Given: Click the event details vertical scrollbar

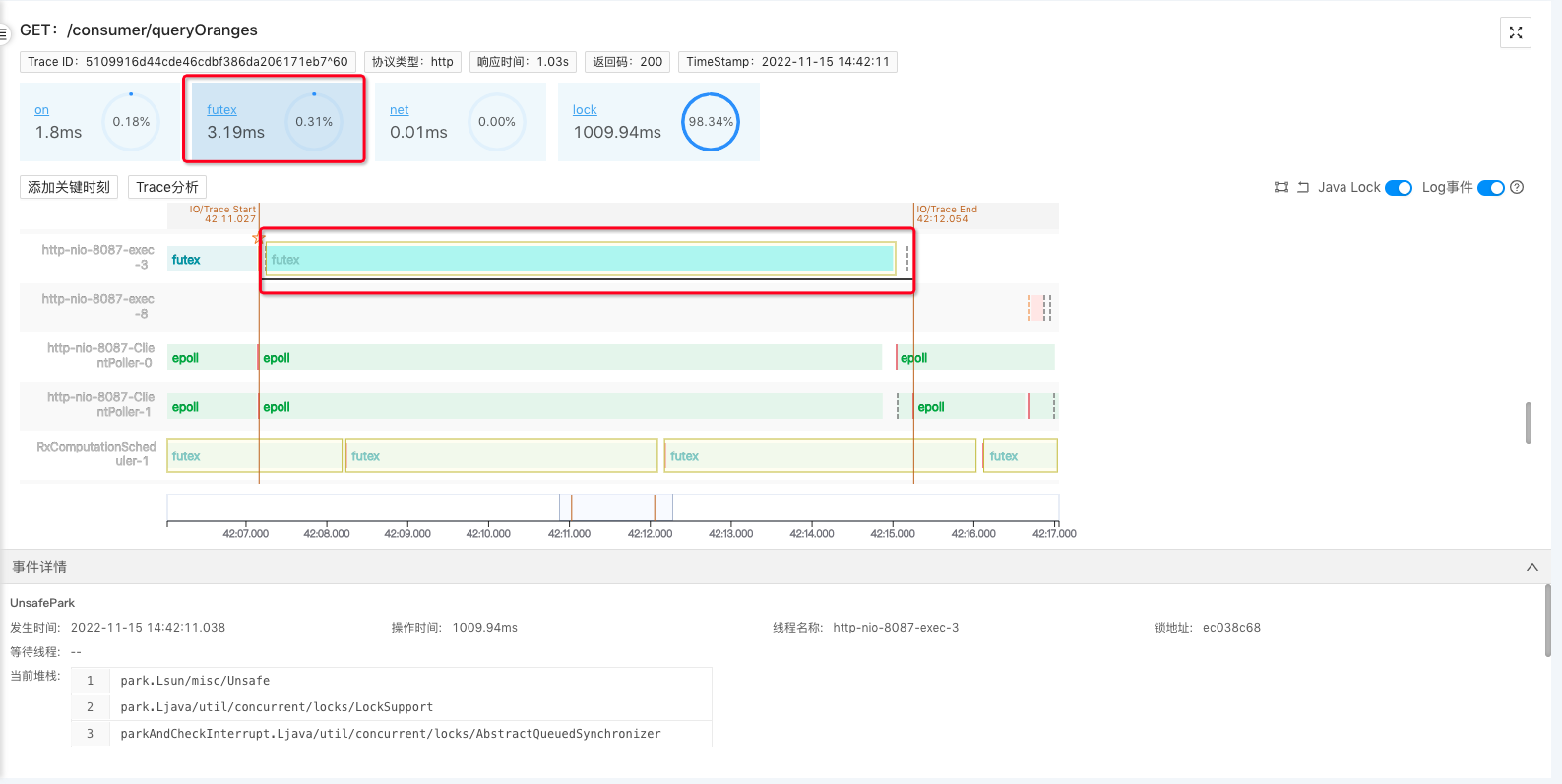Looking at the screenshot, I should [1546, 620].
